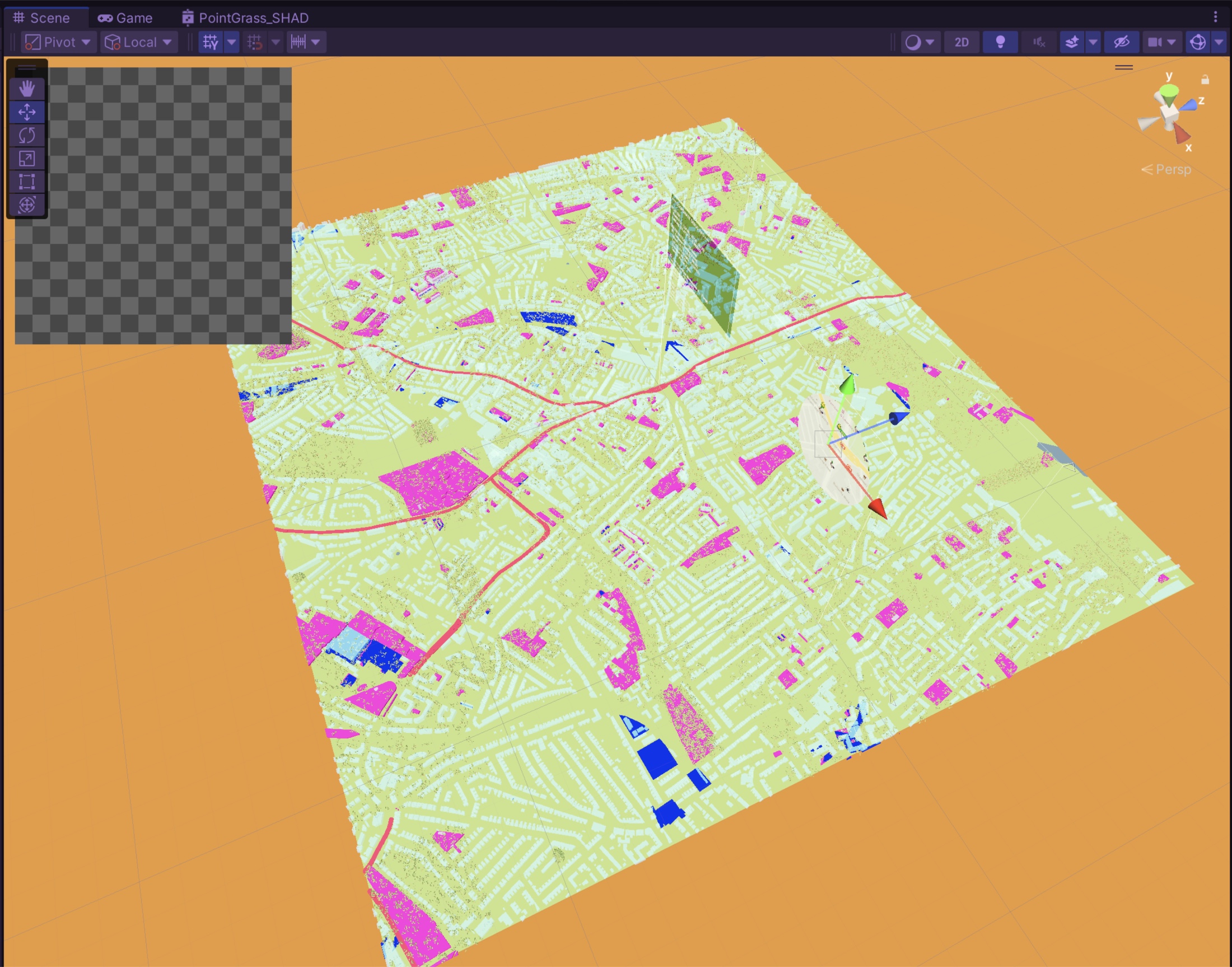Expand gizmos dropdown arrow
The width and height of the screenshot is (1232, 967).
pos(1219,42)
